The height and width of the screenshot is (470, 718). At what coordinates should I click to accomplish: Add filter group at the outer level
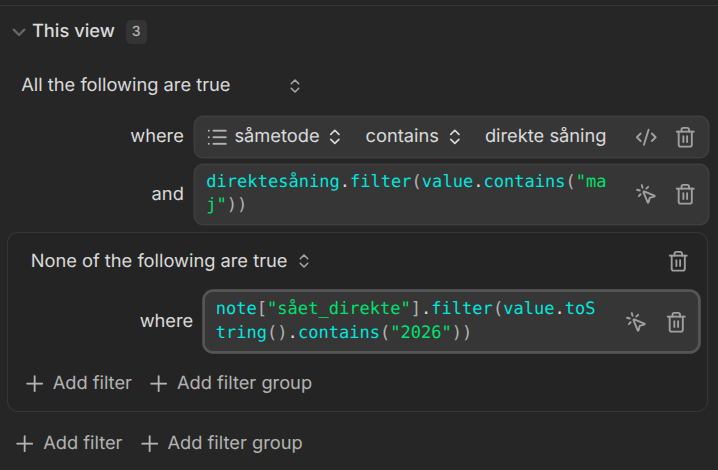[222, 443]
